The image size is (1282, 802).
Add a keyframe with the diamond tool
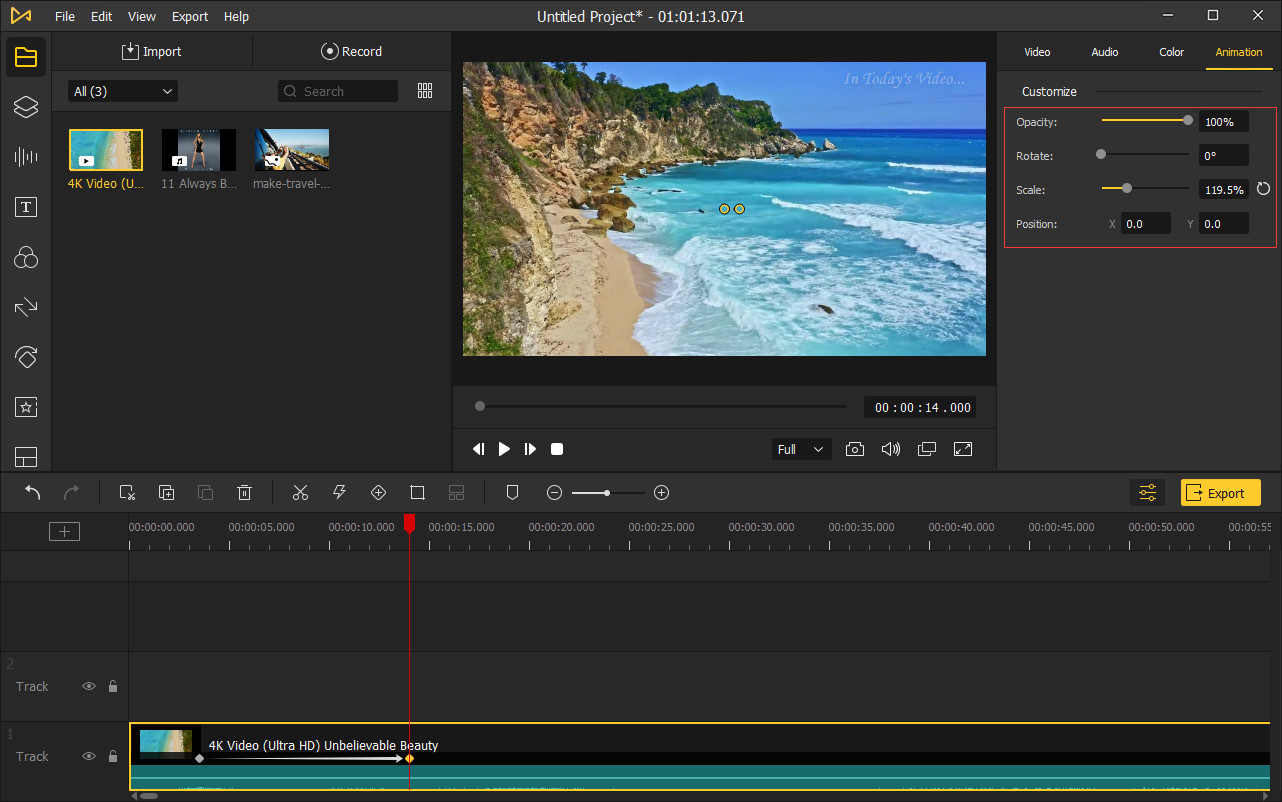[378, 492]
